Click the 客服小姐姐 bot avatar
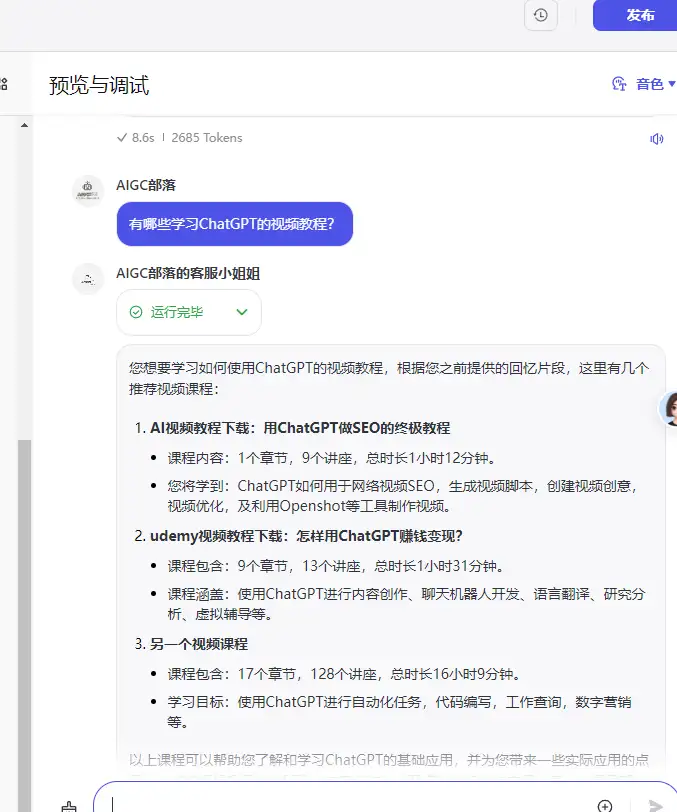 click(88, 279)
